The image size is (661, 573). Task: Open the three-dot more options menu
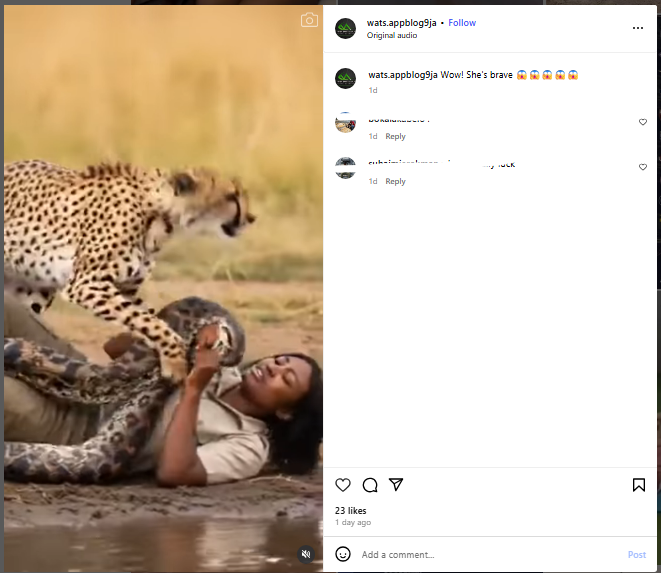coord(638,28)
